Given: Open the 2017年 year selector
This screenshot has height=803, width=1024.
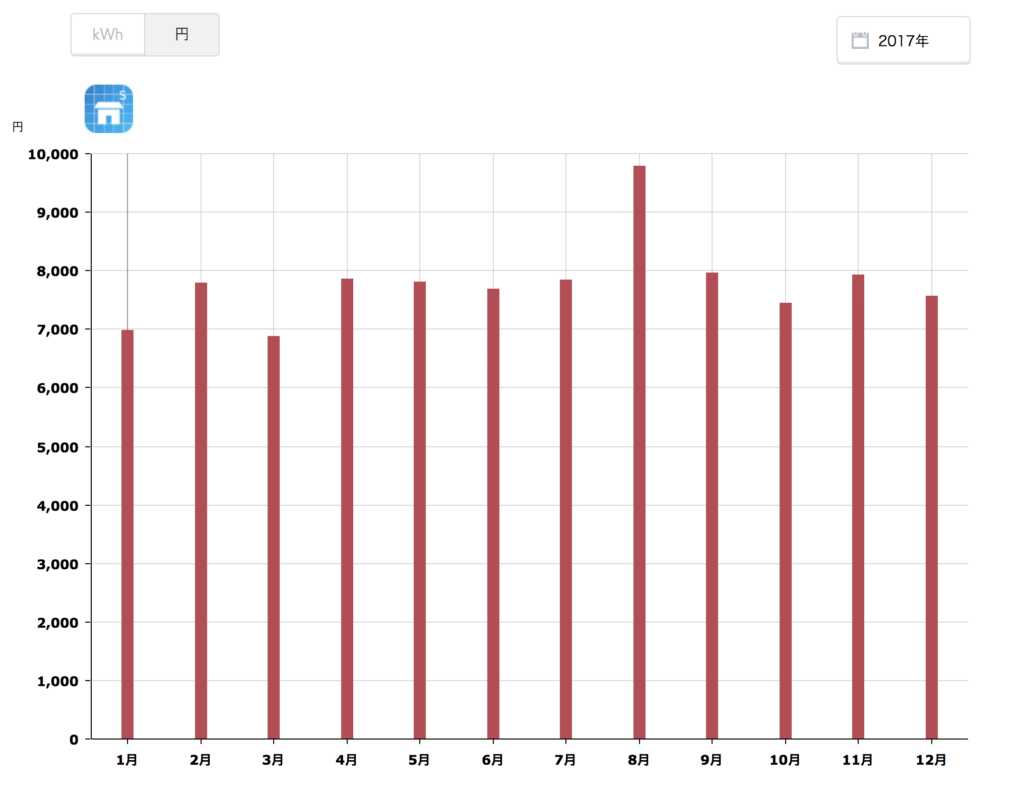Looking at the screenshot, I should click(903, 41).
